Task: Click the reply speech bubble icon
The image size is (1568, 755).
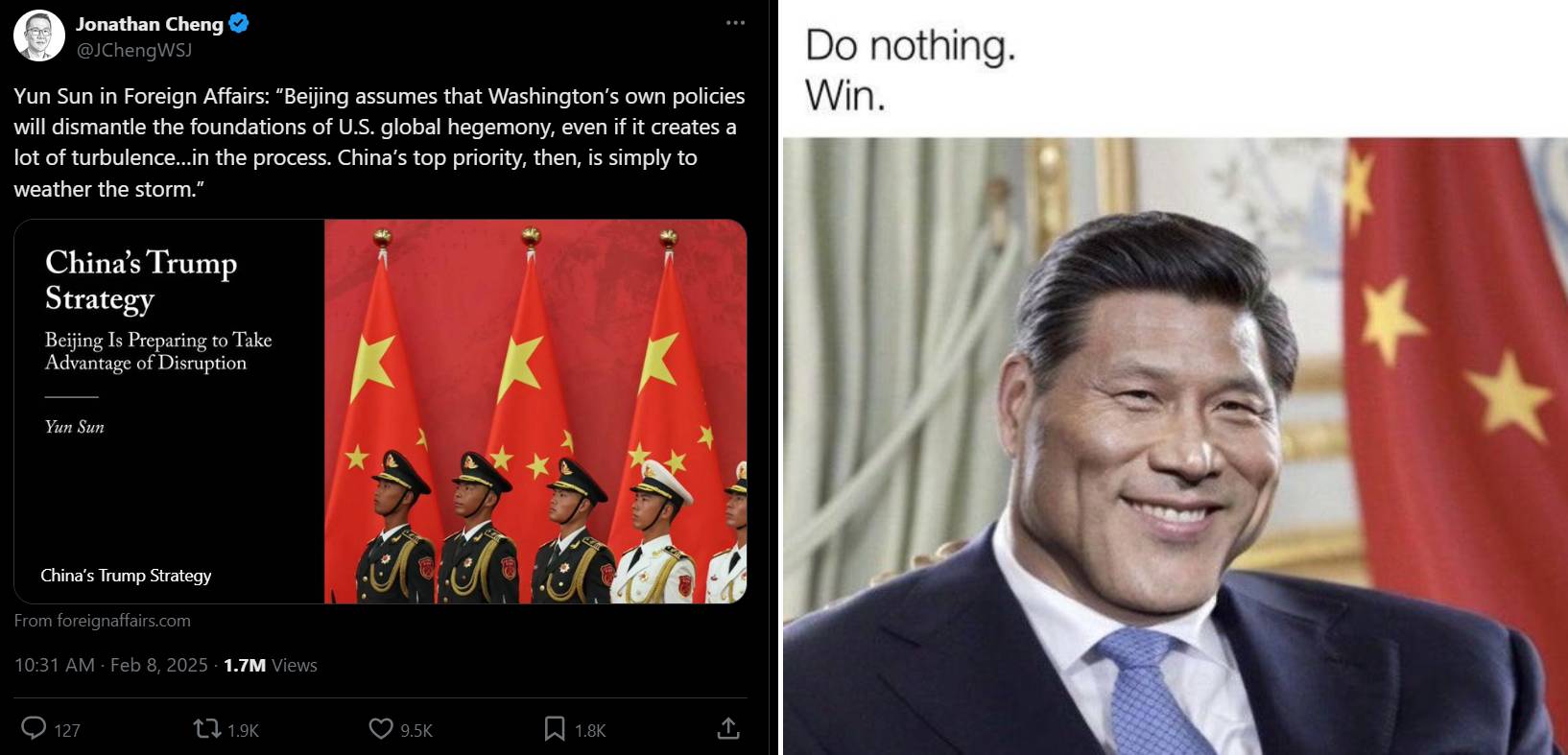Action: point(34,728)
